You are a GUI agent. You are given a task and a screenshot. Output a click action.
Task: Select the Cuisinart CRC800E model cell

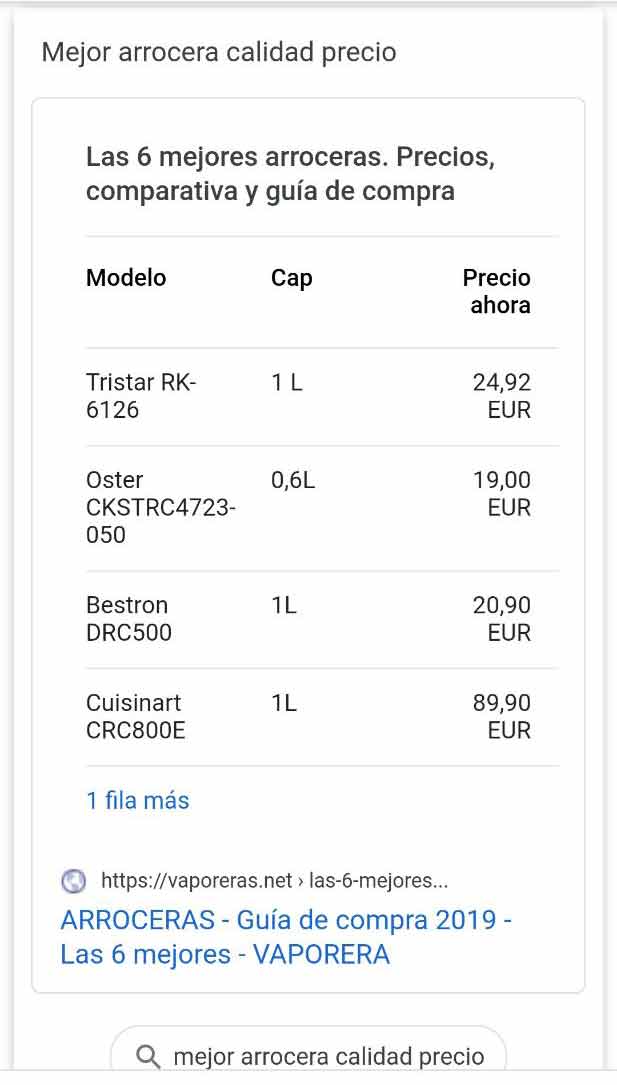(x=135, y=716)
